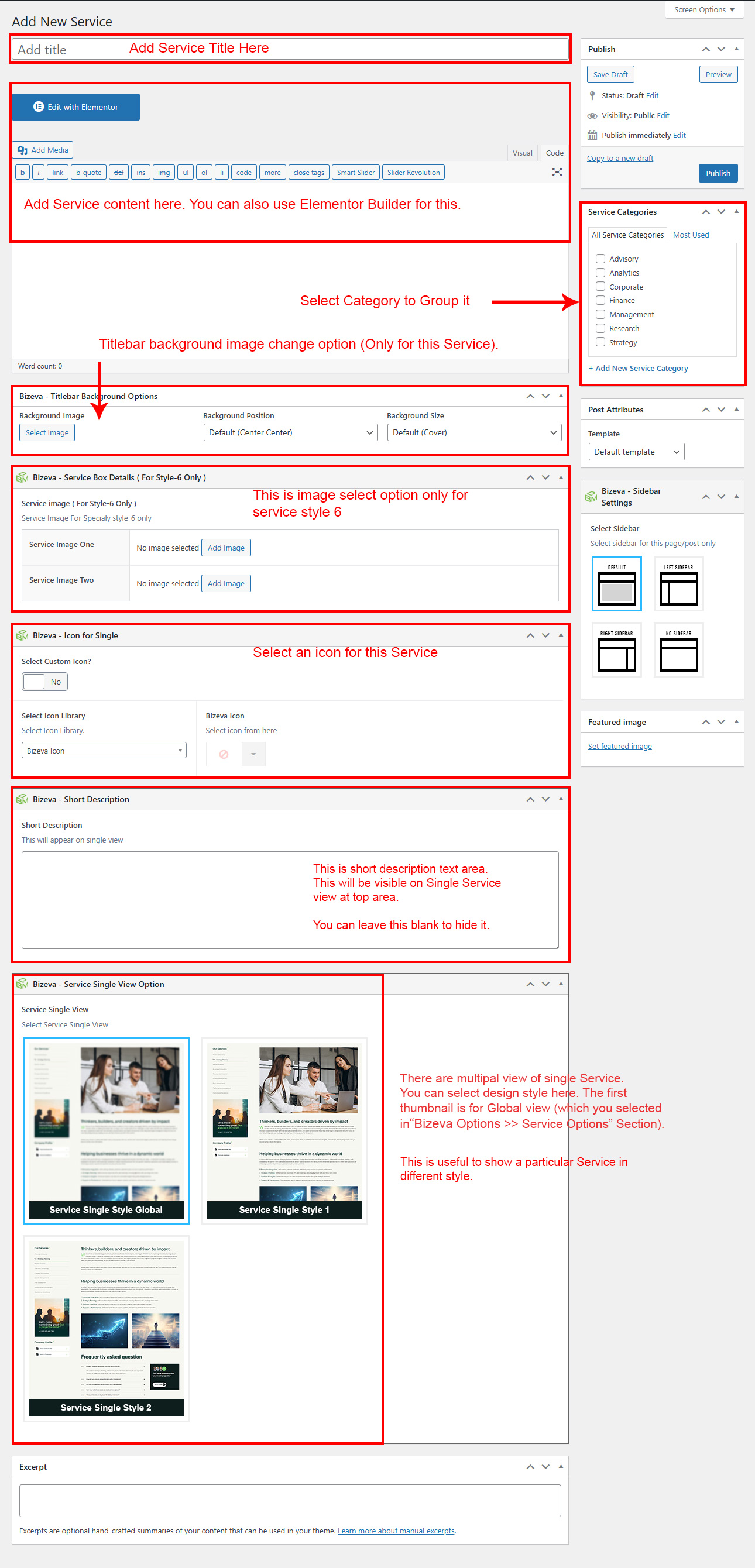Pick the No Sidebar layout icon

click(678, 650)
